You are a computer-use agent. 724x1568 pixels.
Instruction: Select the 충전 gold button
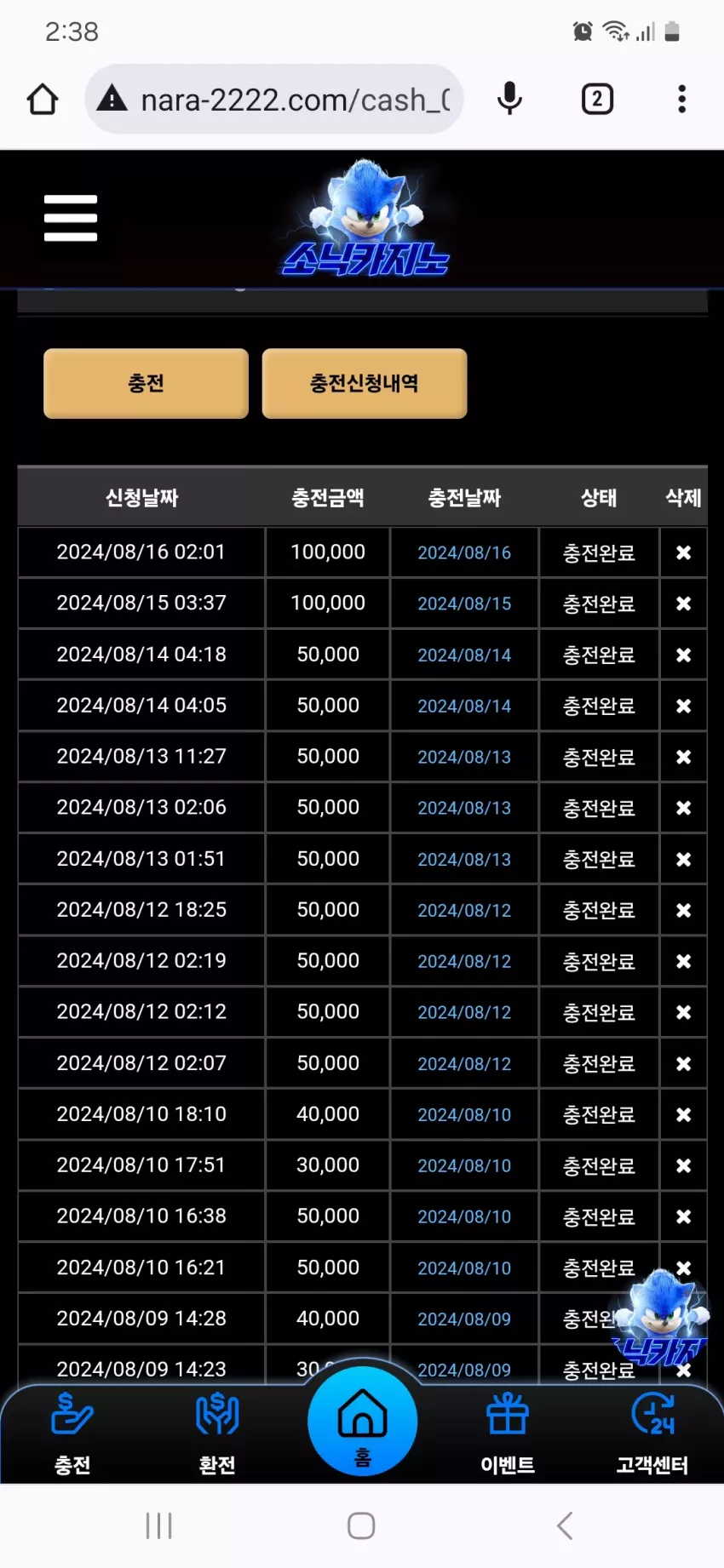[x=146, y=383]
